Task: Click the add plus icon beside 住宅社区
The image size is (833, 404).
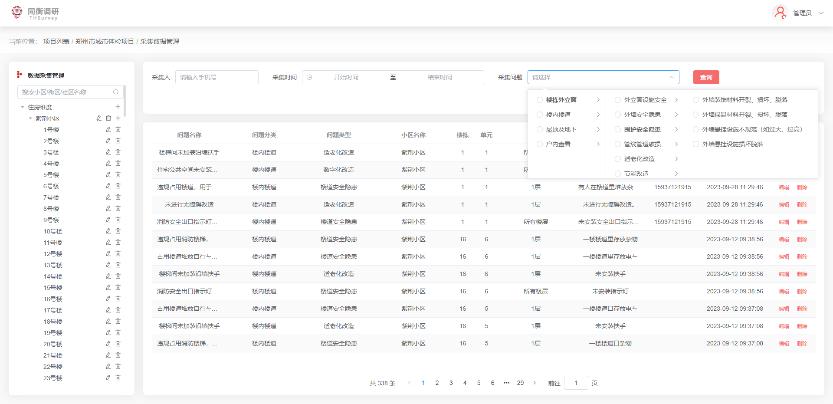Action: [x=118, y=107]
